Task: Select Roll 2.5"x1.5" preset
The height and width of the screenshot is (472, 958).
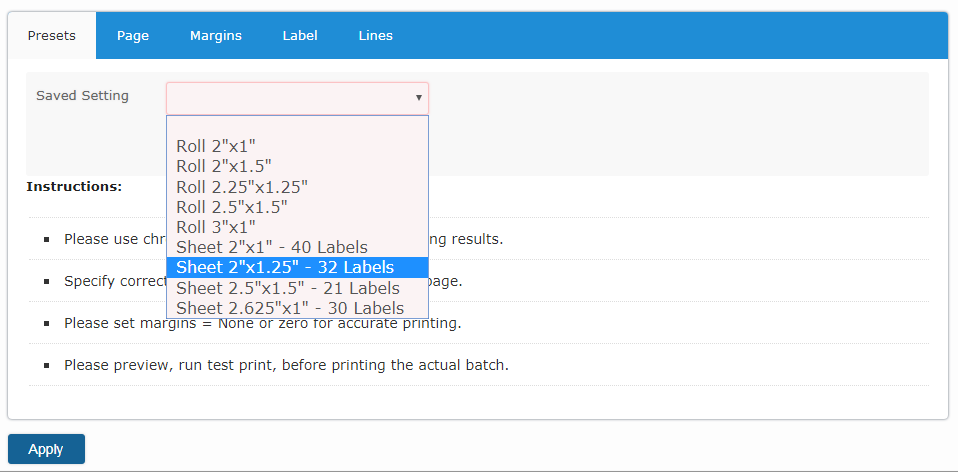Action: tap(298, 206)
